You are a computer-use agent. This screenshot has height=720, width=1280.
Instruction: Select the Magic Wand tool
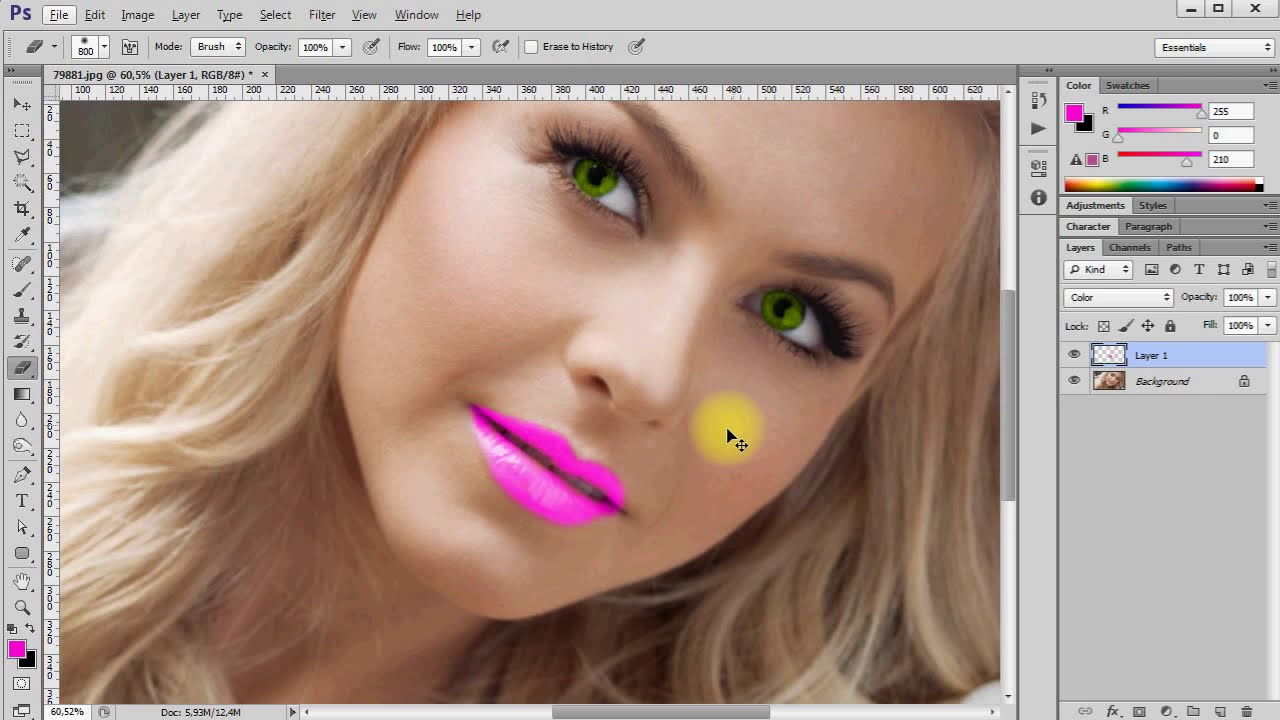click(22, 183)
